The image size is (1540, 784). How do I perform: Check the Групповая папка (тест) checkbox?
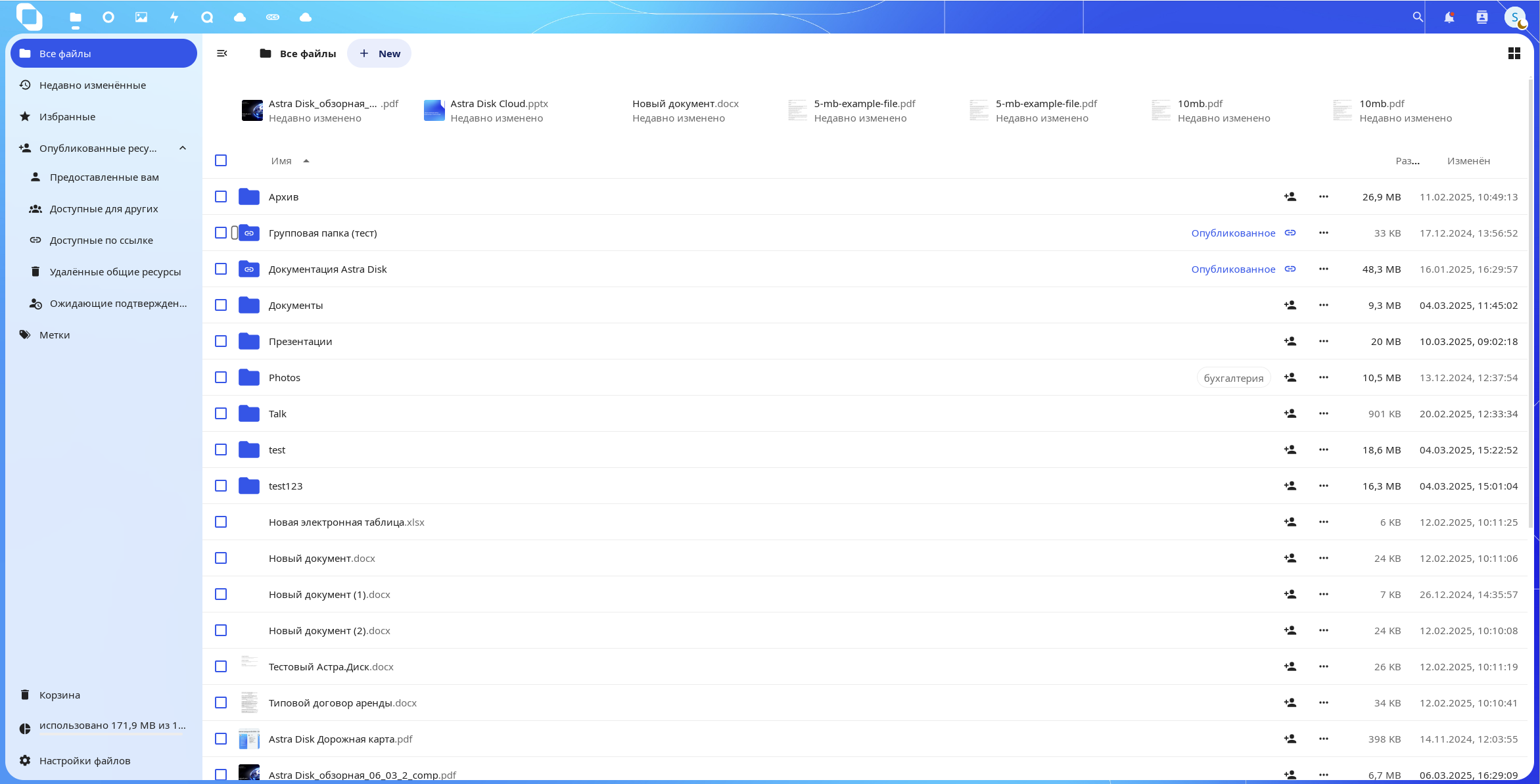click(x=221, y=233)
